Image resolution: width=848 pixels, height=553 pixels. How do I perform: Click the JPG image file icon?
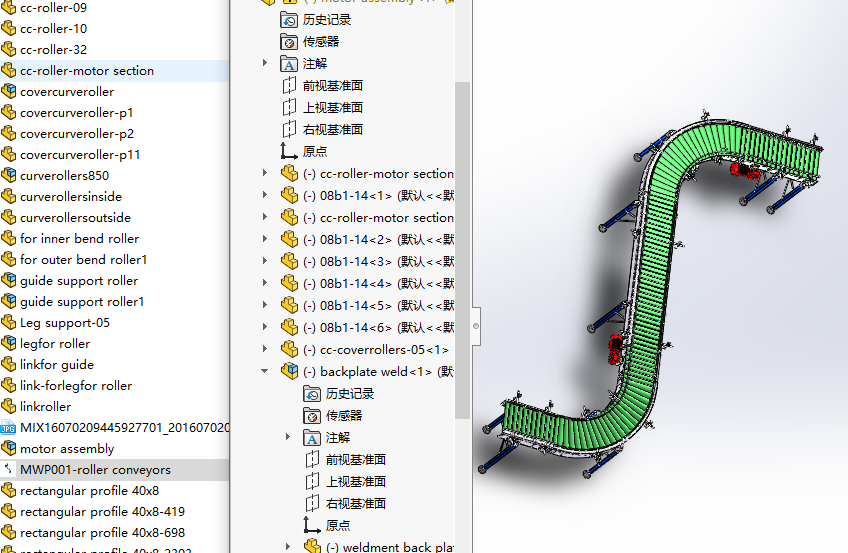(8, 428)
